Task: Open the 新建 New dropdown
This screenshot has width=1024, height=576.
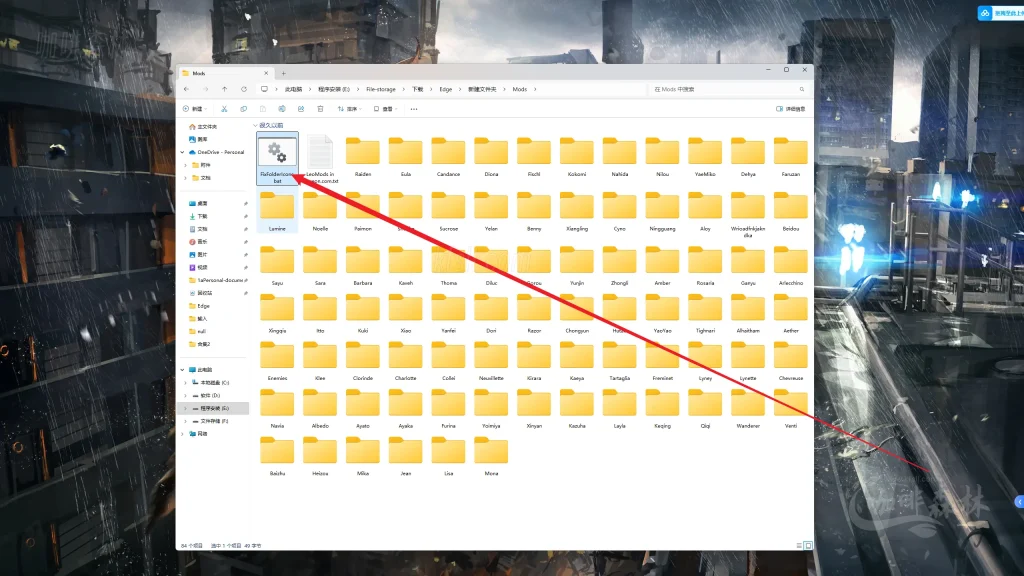Action: pos(195,109)
